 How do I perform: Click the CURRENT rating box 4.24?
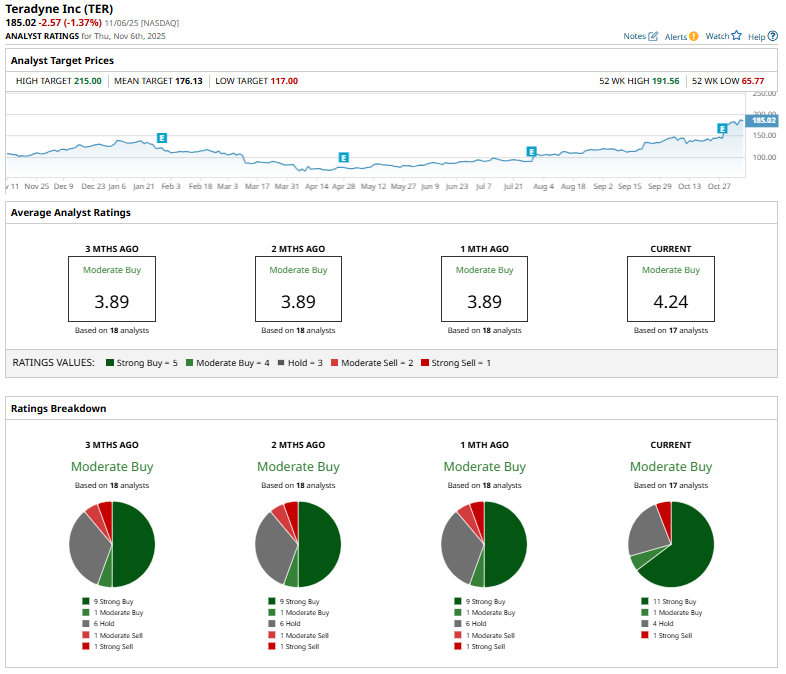coord(671,289)
